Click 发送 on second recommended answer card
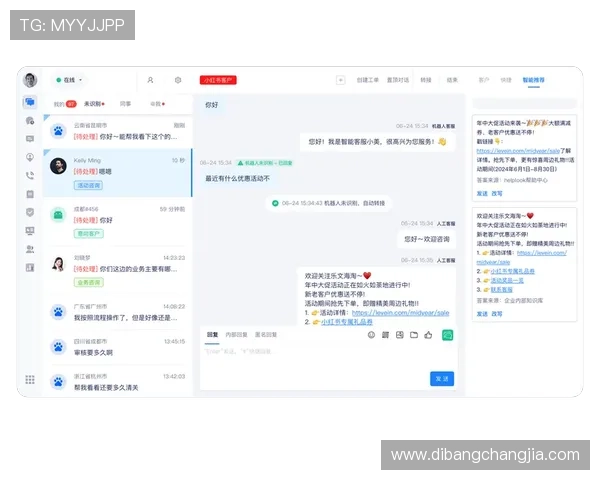Screen dimensions: 600x480 [482, 313]
